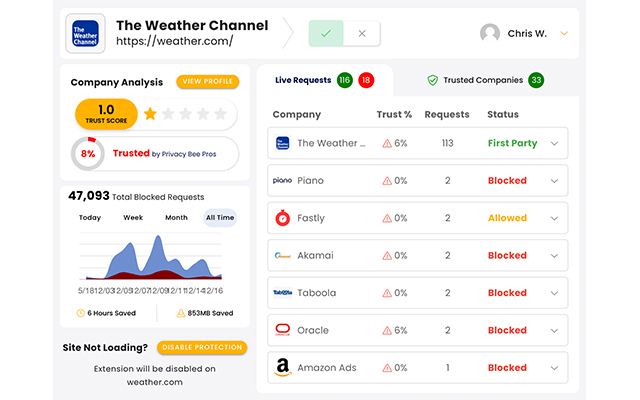Image resolution: width=640 pixels, height=400 pixels.
Task: Click the Amazon Ads company logo
Action: pos(282,367)
